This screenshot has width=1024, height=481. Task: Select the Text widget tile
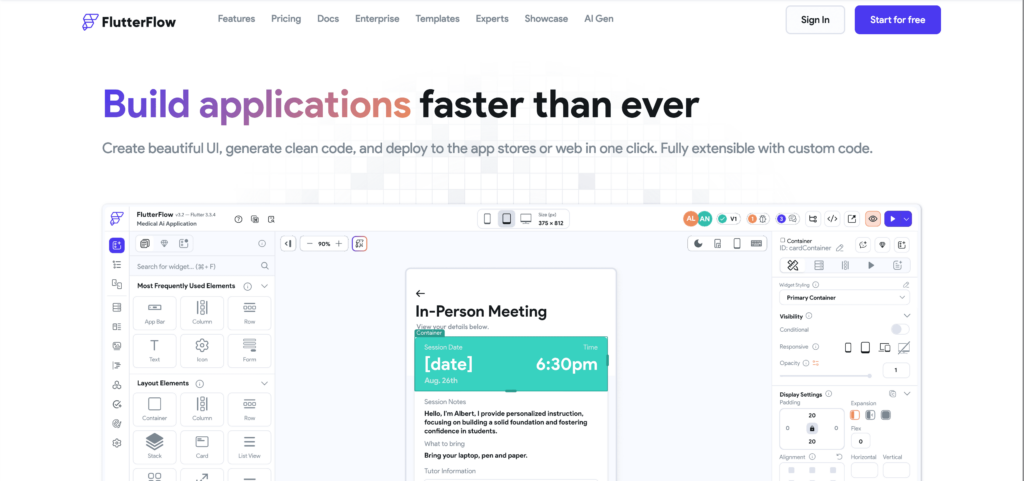click(x=155, y=351)
